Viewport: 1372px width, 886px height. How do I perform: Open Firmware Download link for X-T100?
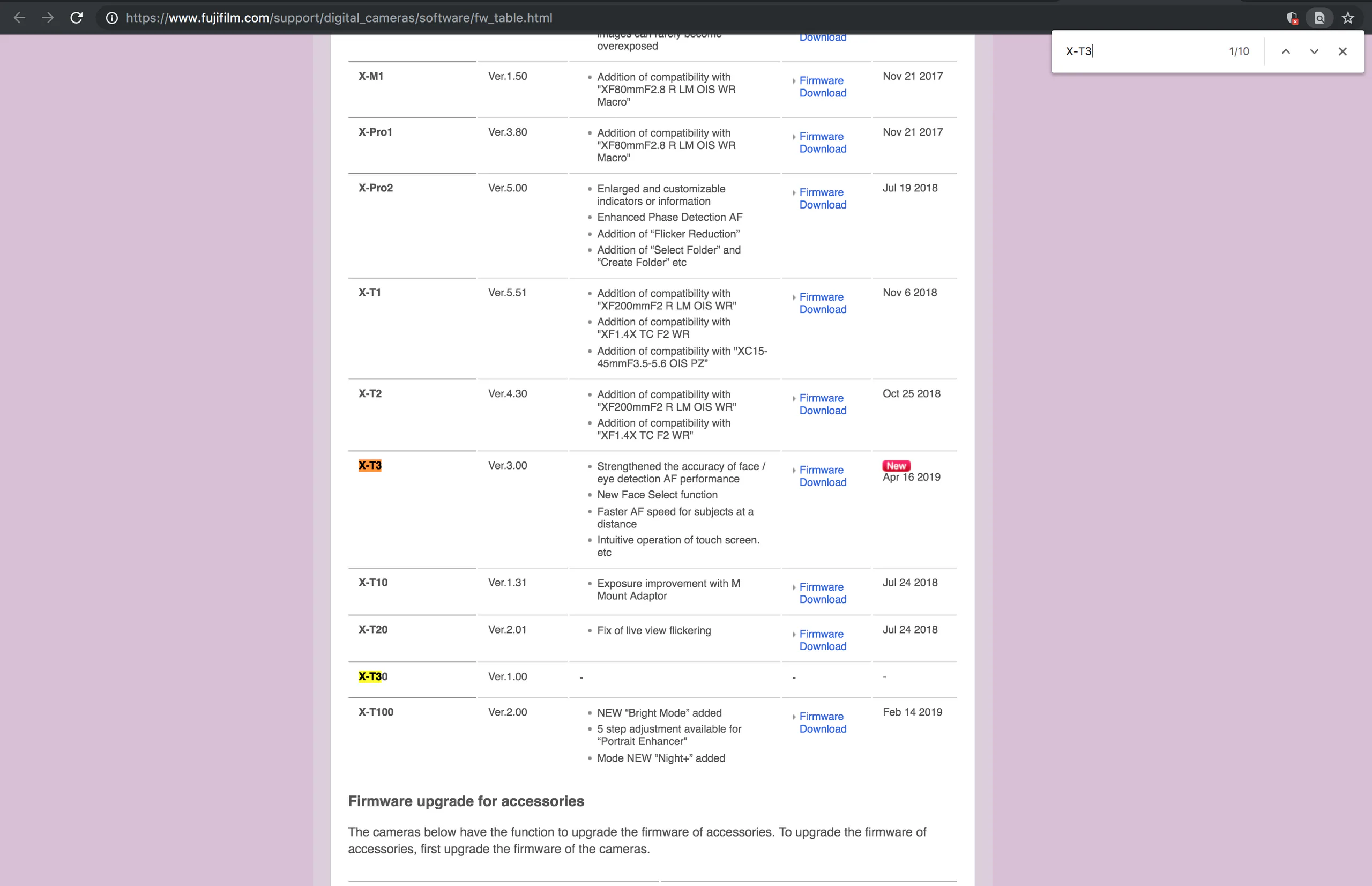coord(823,723)
